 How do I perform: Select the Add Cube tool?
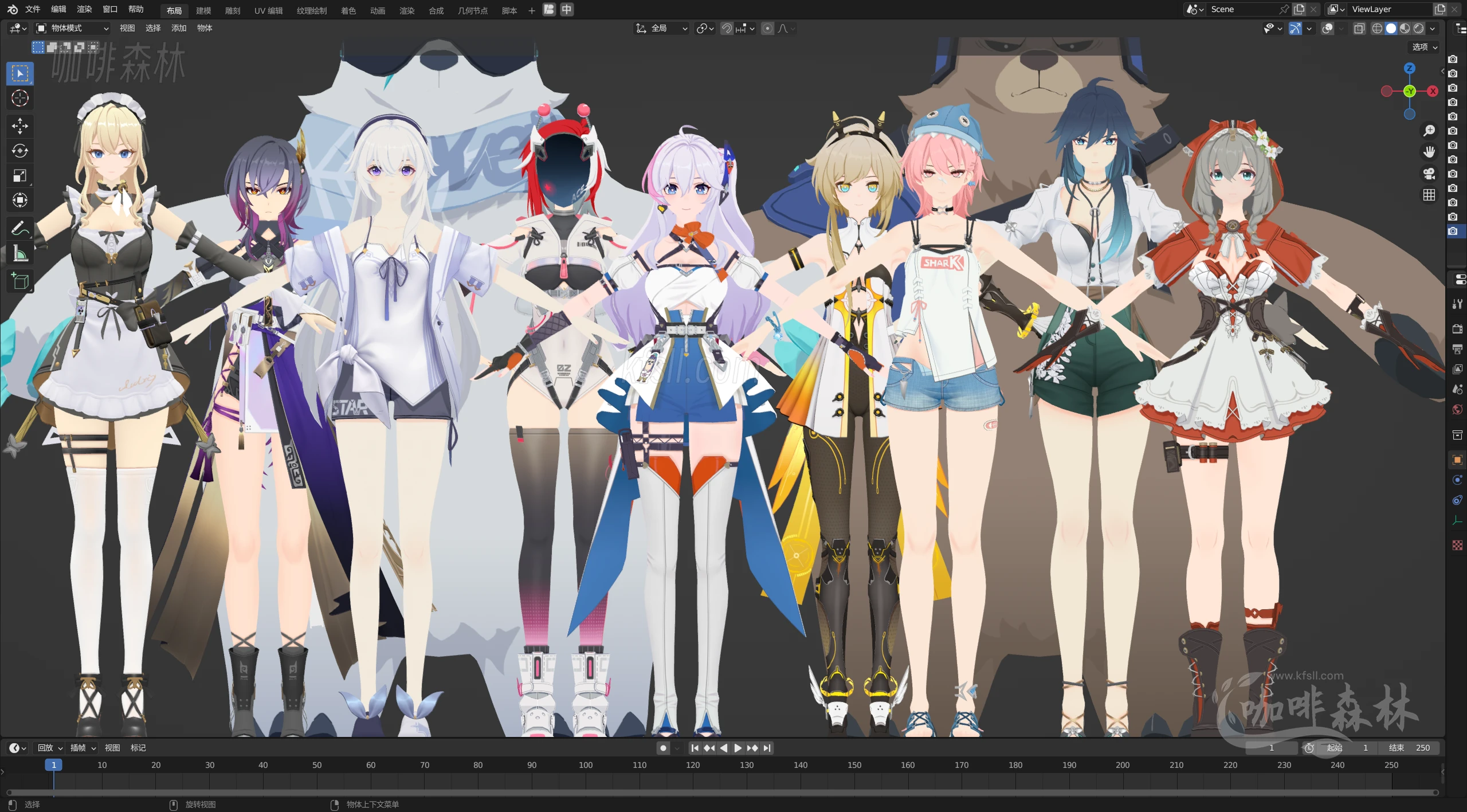[20, 281]
